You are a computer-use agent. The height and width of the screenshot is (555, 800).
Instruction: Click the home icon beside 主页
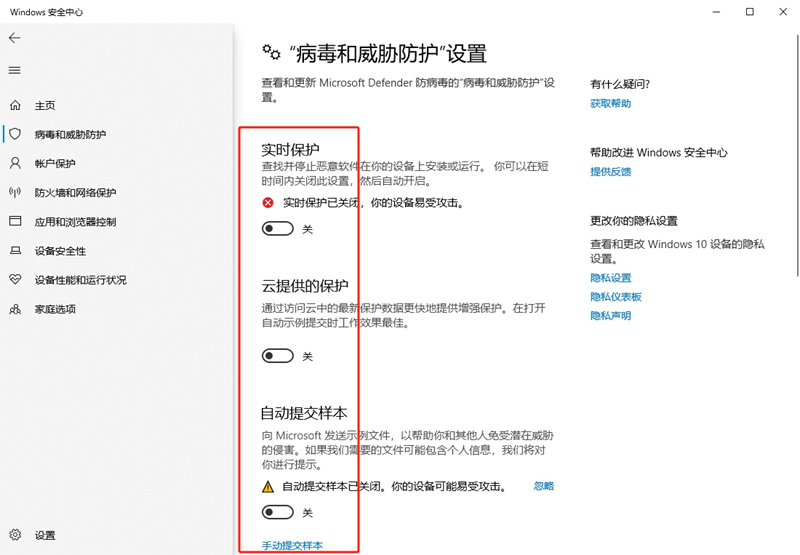pos(15,105)
